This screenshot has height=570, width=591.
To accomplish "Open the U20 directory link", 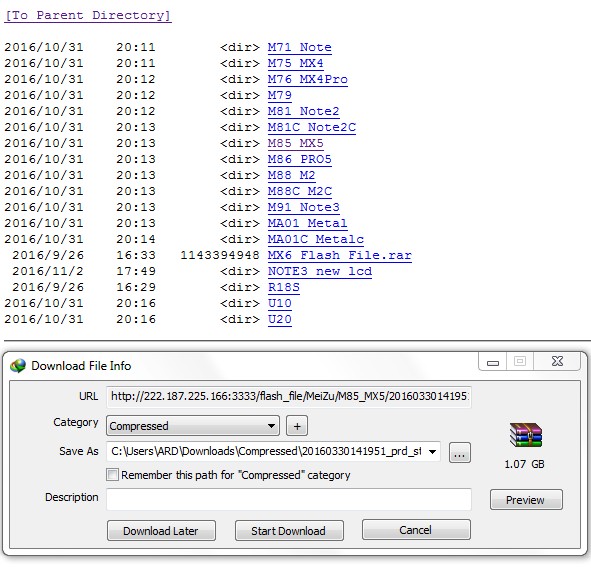I will 280,319.
